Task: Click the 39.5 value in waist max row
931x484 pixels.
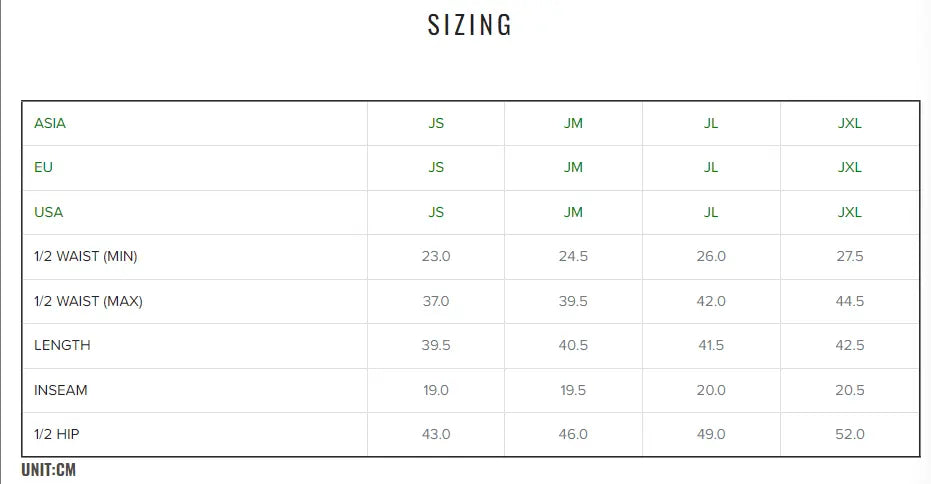Action: tap(573, 301)
